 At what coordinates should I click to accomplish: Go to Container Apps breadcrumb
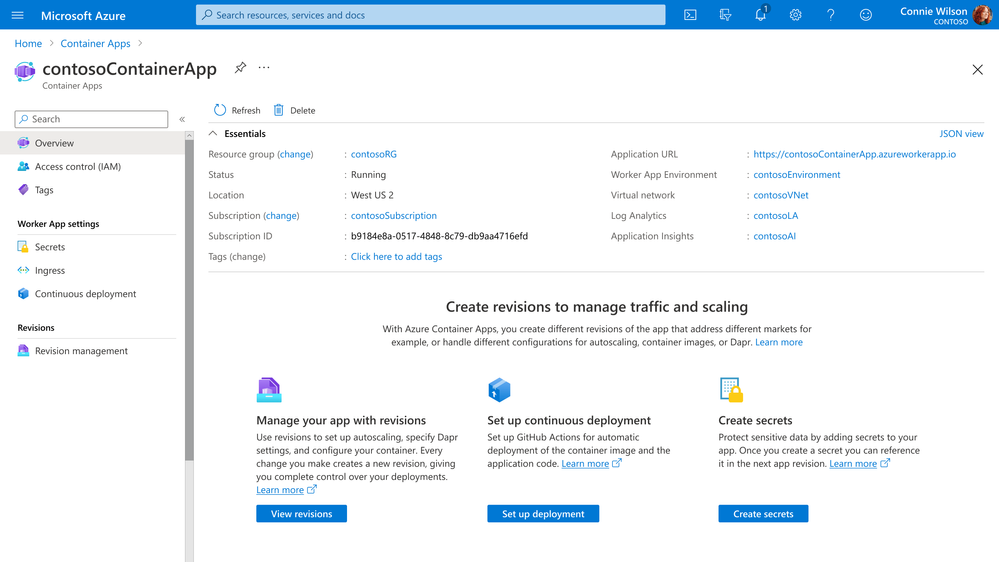(x=96, y=43)
